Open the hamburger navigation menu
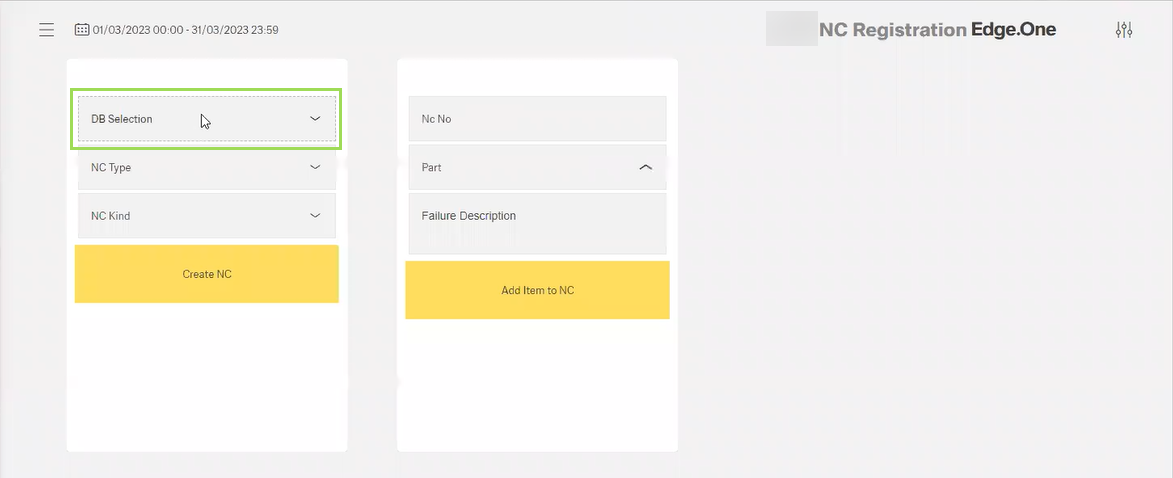 point(46,30)
